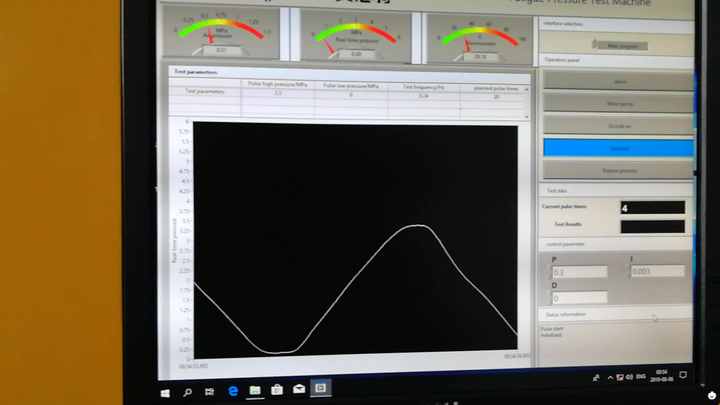
Task: Click the third gray operation button
Action: tap(619, 125)
